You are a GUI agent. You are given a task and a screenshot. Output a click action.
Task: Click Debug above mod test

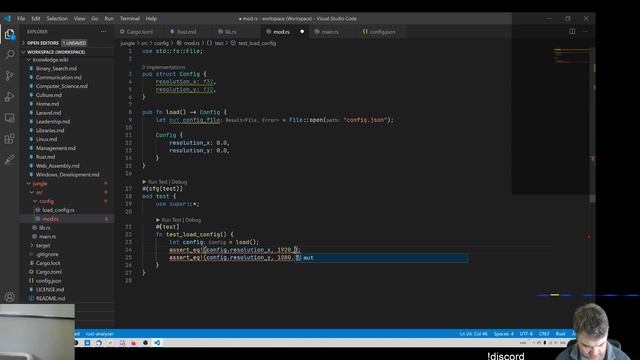click(179, 182)
